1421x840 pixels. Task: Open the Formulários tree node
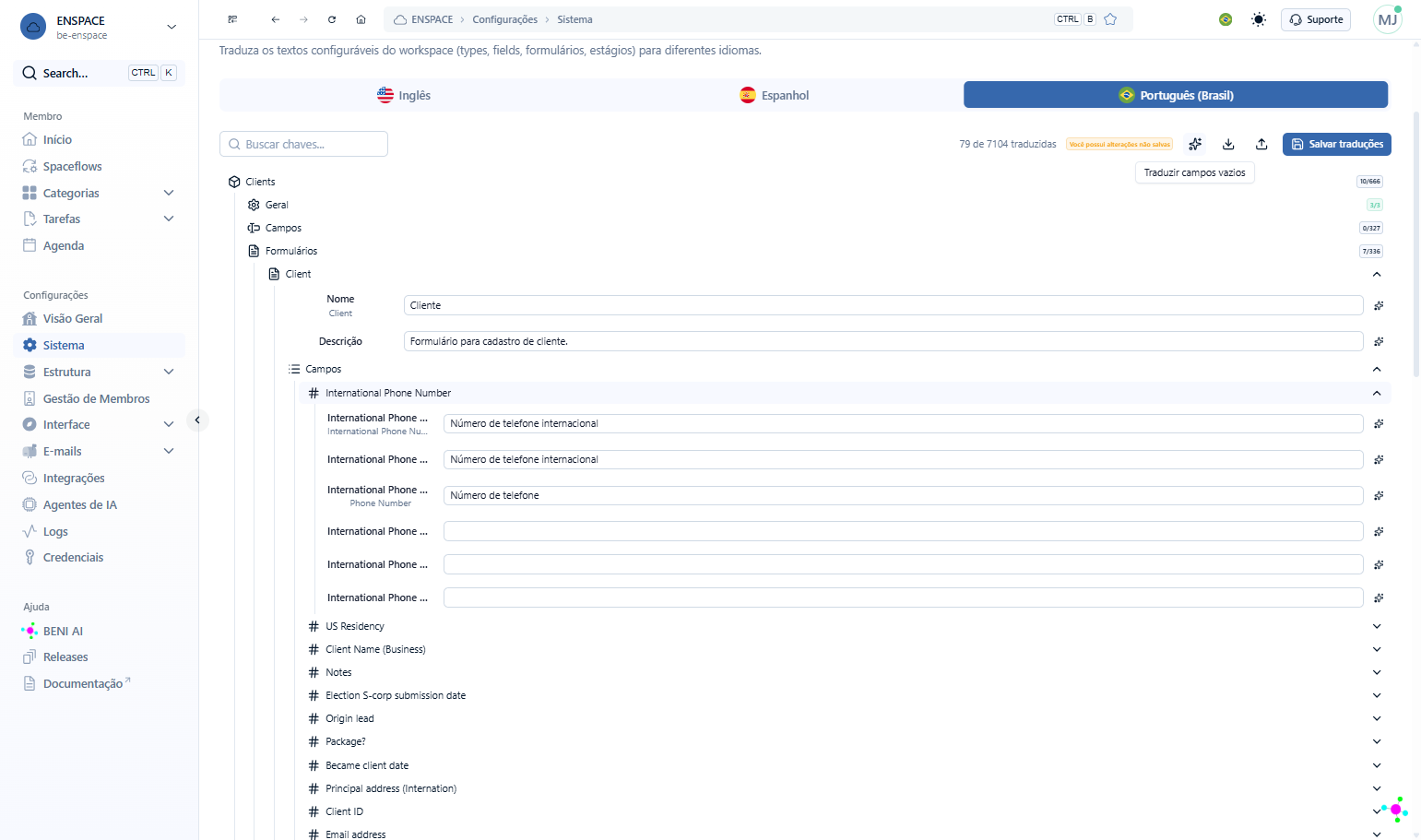click(x=291, y=251)
